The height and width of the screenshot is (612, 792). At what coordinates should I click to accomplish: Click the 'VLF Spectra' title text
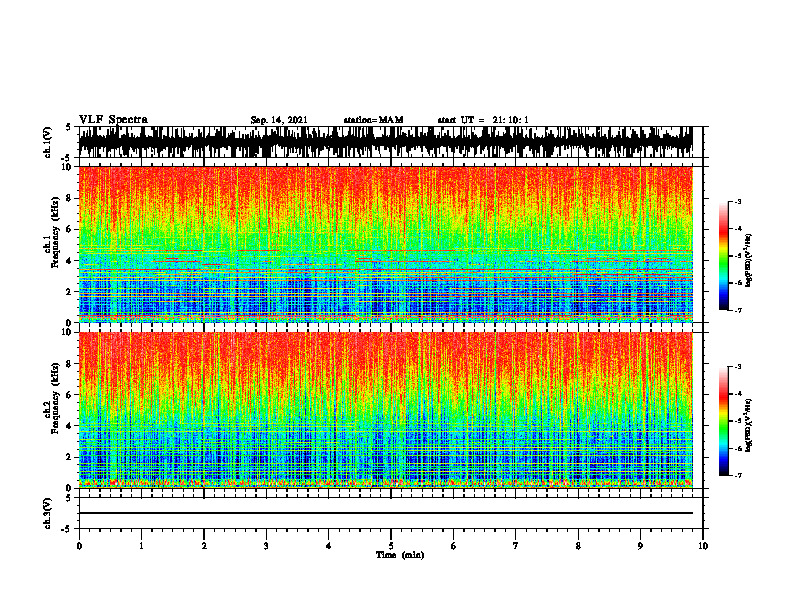(113, 120)
